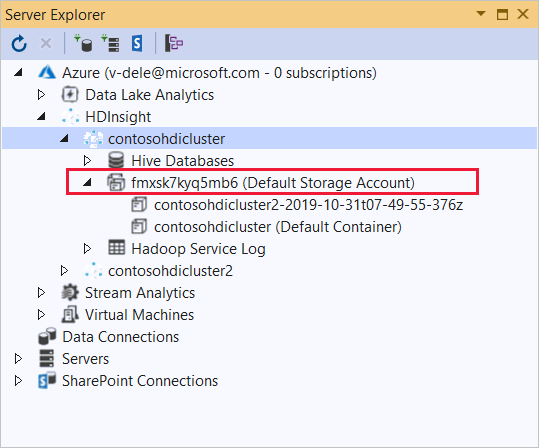The height and width of the screenshot is (448, 539).
Task: Select the Servers label
Action: [86, 359]
